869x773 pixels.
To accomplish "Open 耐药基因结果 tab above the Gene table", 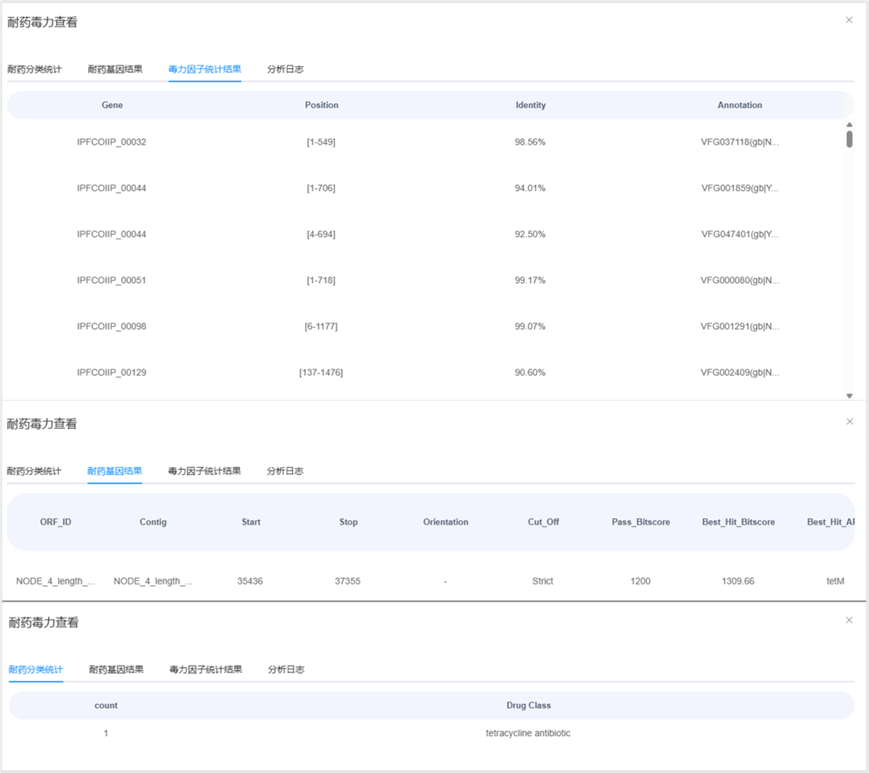I will pos(115,70).
